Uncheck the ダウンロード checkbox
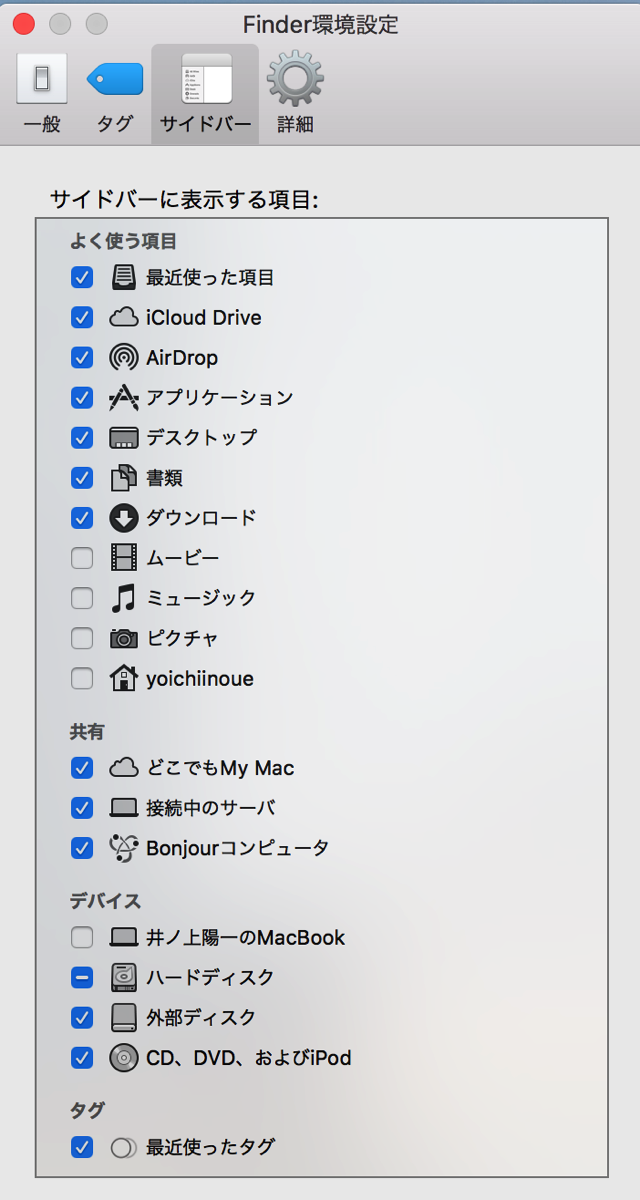 point(82,517)
